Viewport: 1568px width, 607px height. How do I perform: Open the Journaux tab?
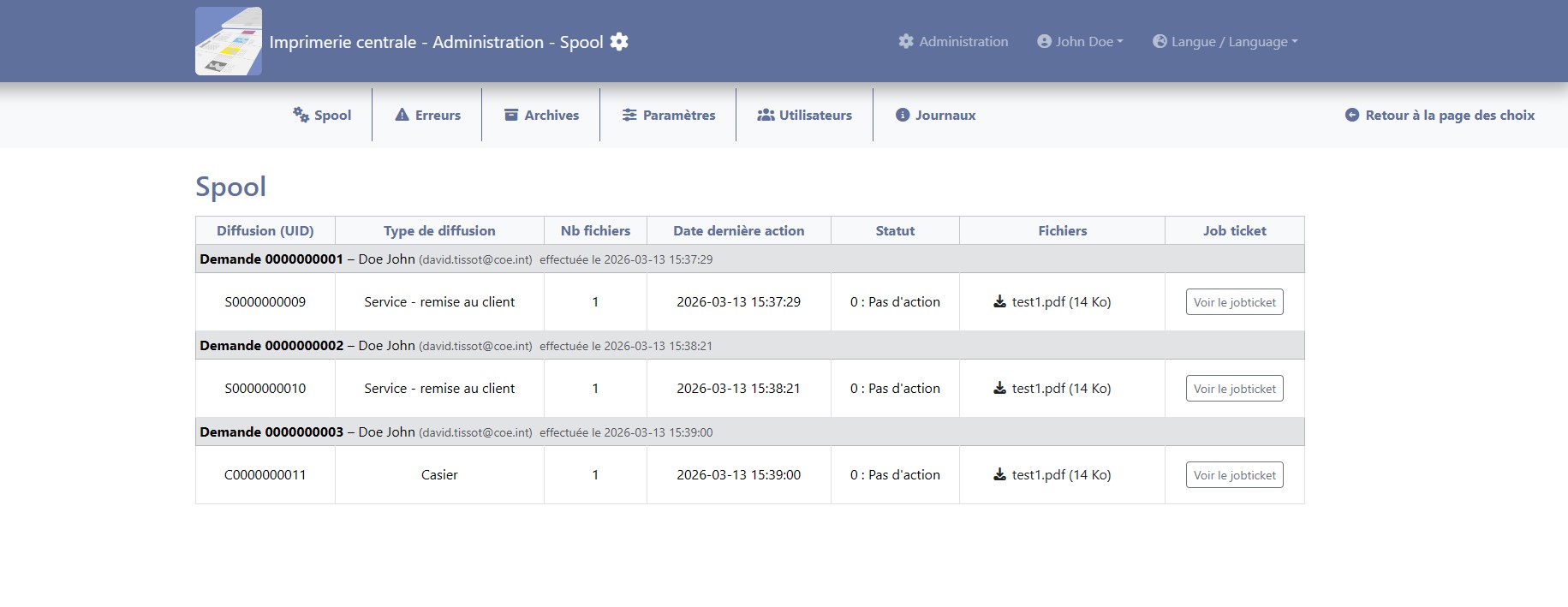point(935,115)
